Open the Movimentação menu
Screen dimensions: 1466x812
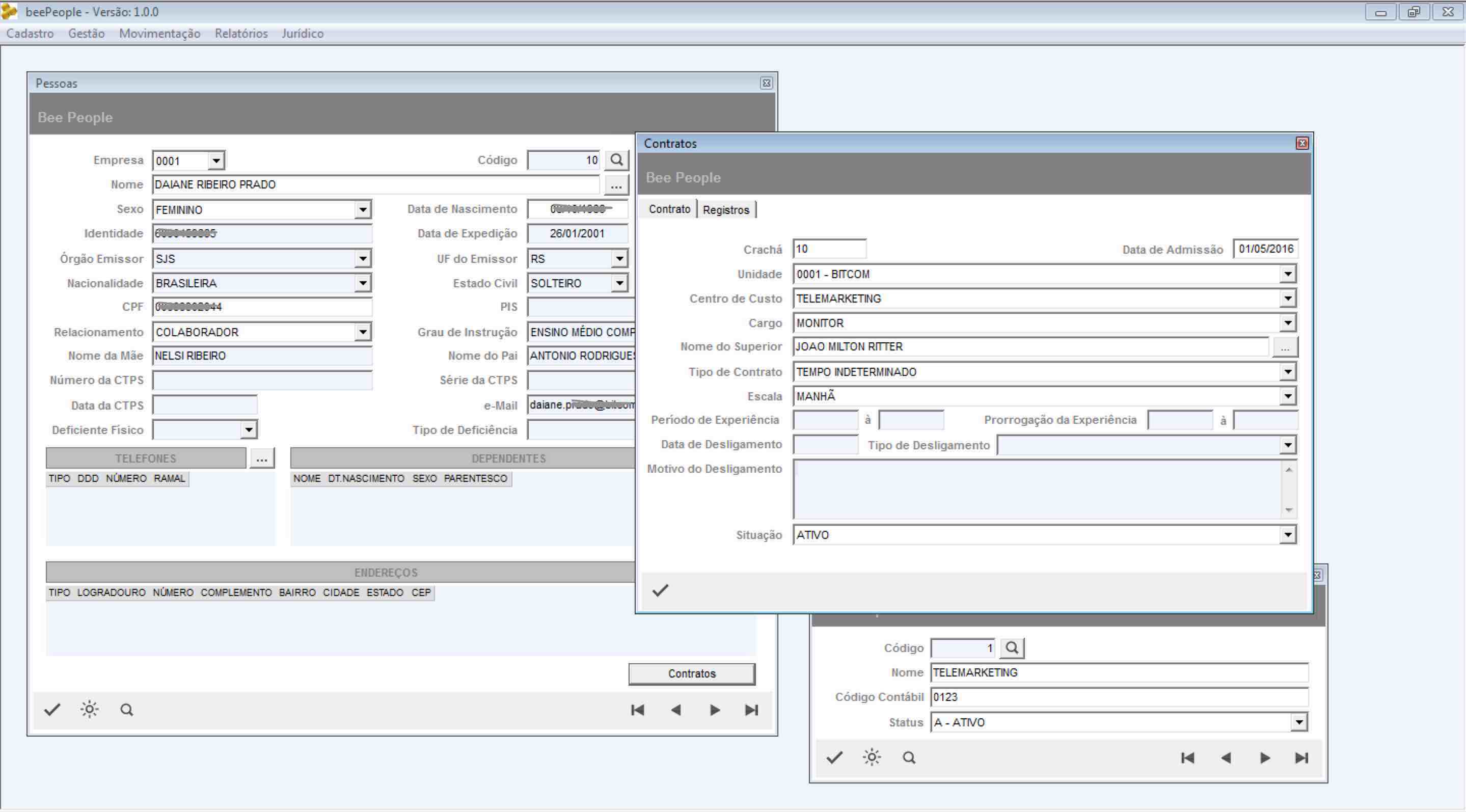(159, 34)
